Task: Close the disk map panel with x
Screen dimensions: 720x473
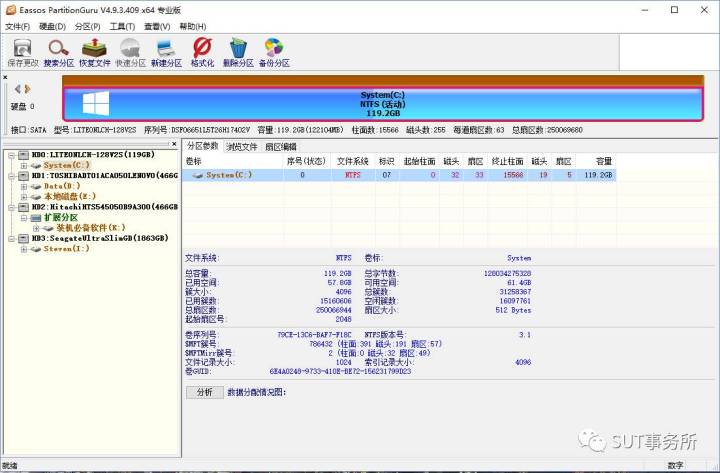Action: pos(5,77)
